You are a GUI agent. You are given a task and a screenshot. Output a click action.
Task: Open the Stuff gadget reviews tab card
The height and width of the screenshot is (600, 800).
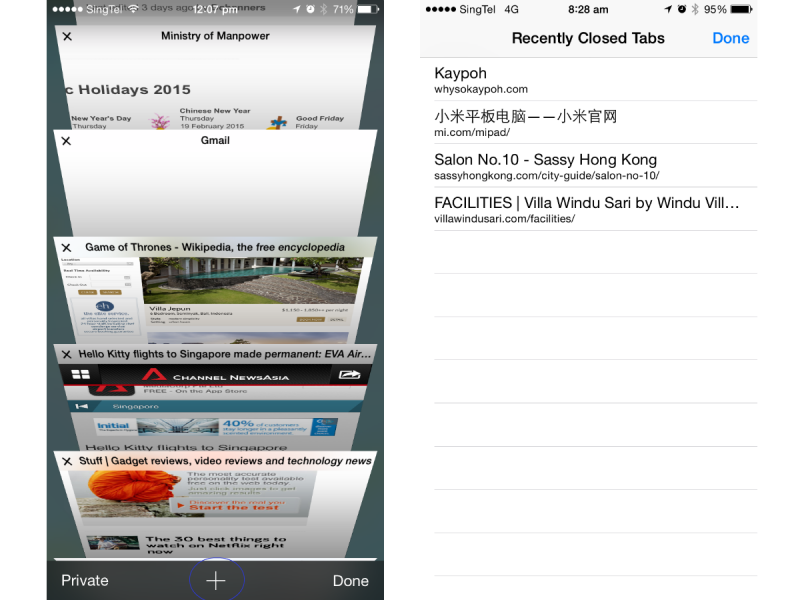tap(215, 505)
